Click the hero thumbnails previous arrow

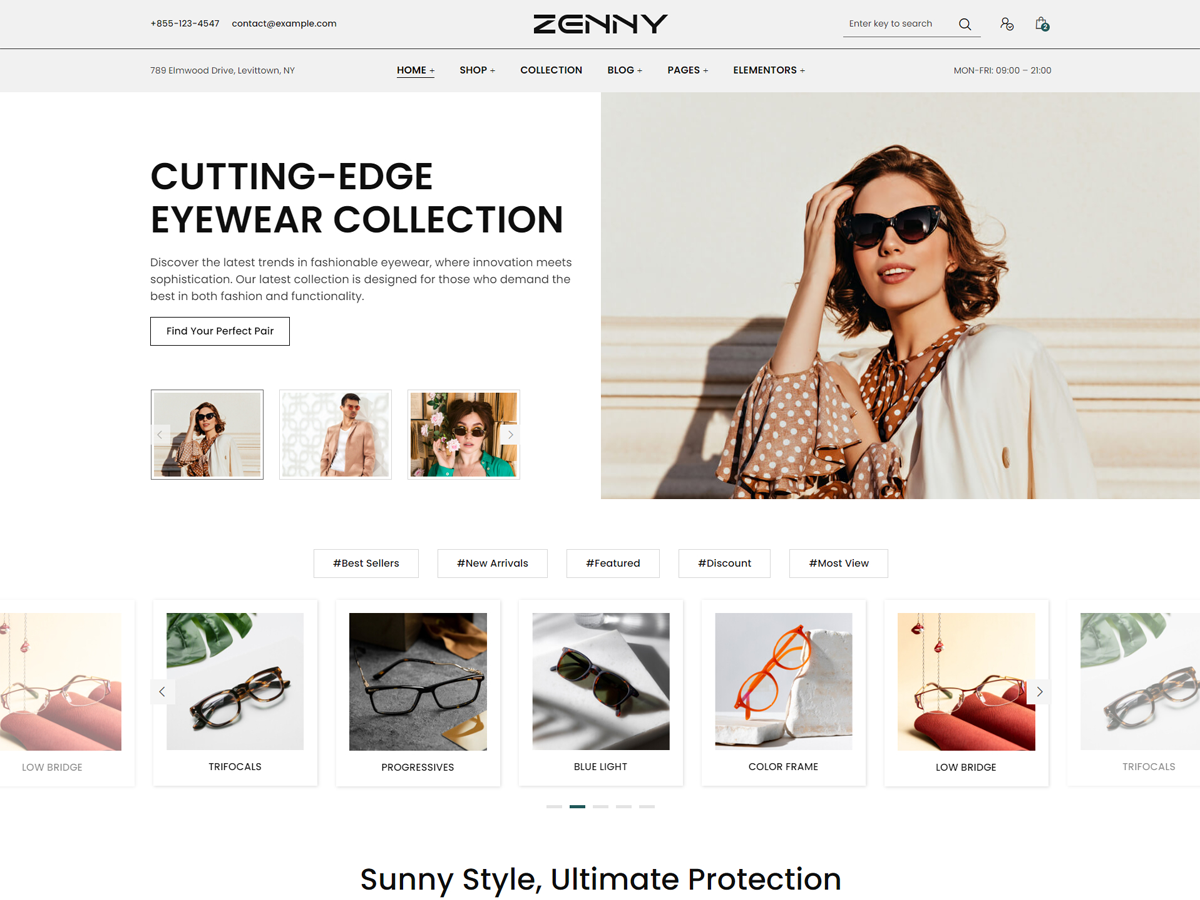point(160,435)
